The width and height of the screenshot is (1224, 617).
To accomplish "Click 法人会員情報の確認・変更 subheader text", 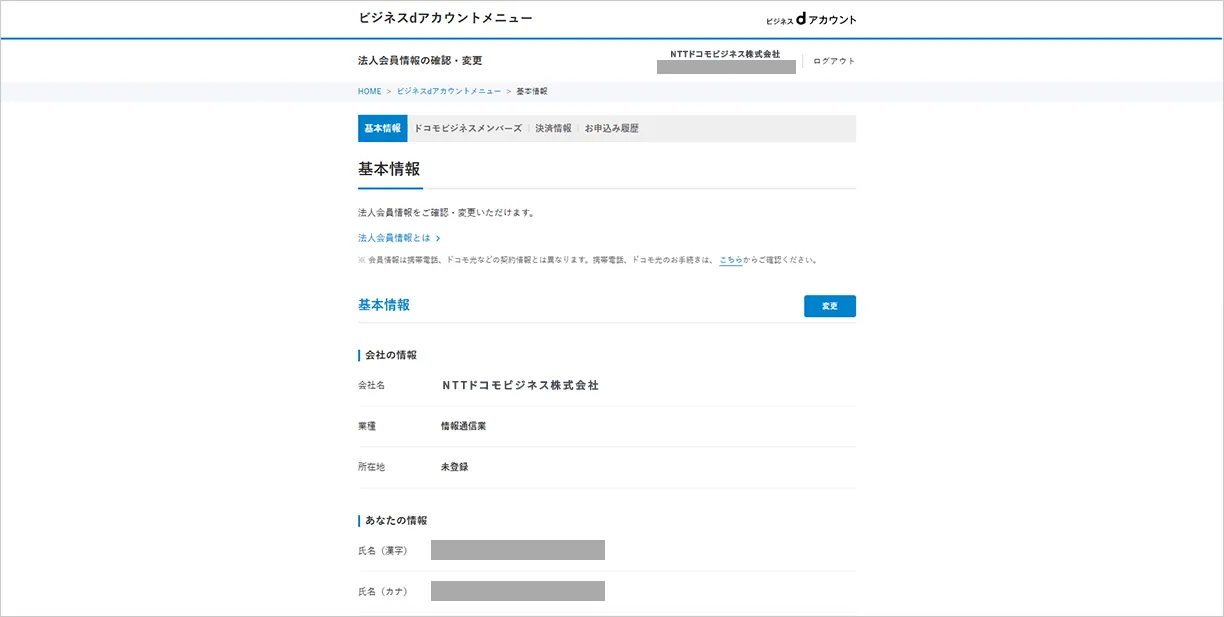I will click(x=420, y=61).
